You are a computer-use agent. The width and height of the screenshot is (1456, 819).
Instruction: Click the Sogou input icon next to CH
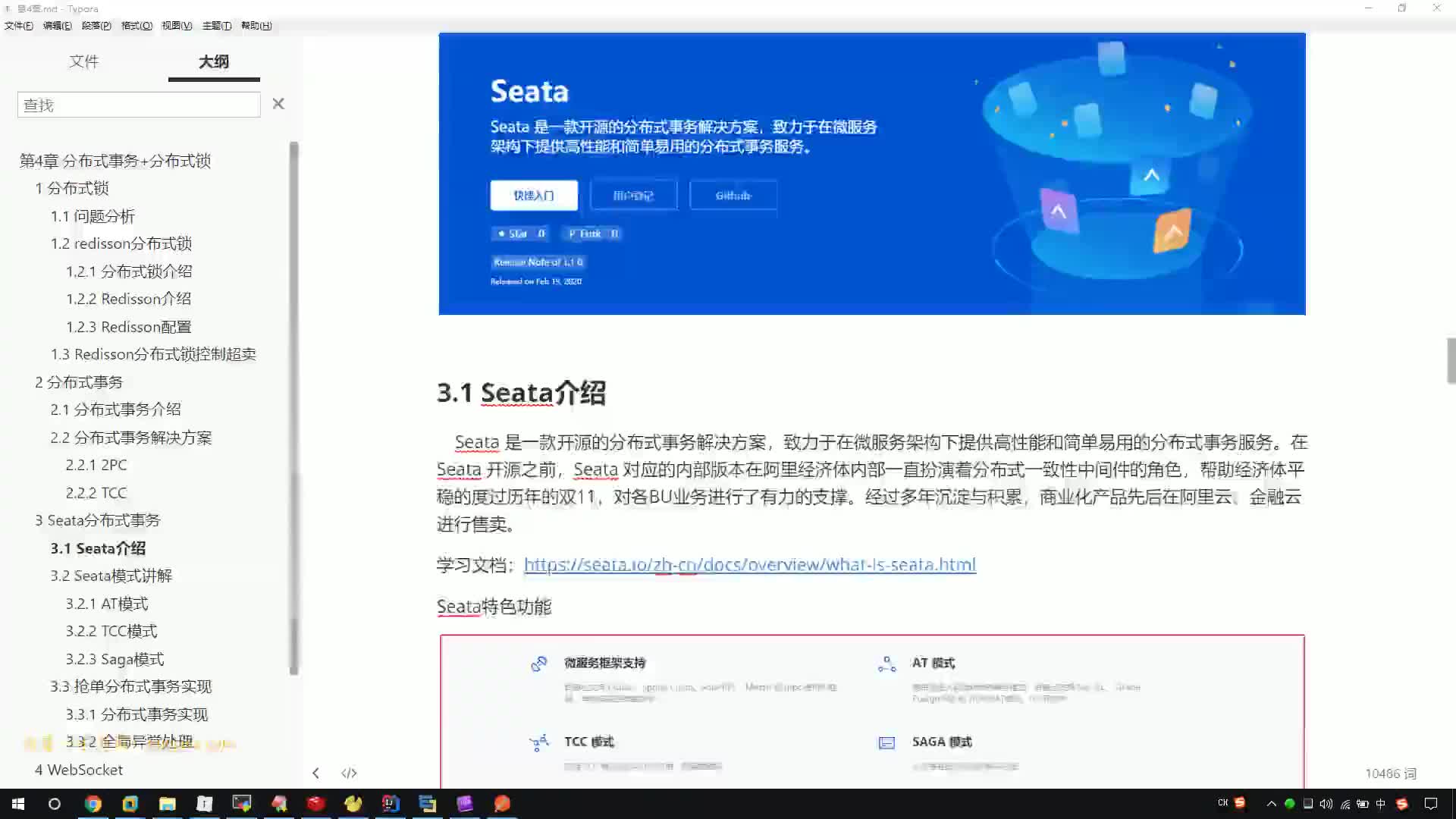tap(1241, 802)
